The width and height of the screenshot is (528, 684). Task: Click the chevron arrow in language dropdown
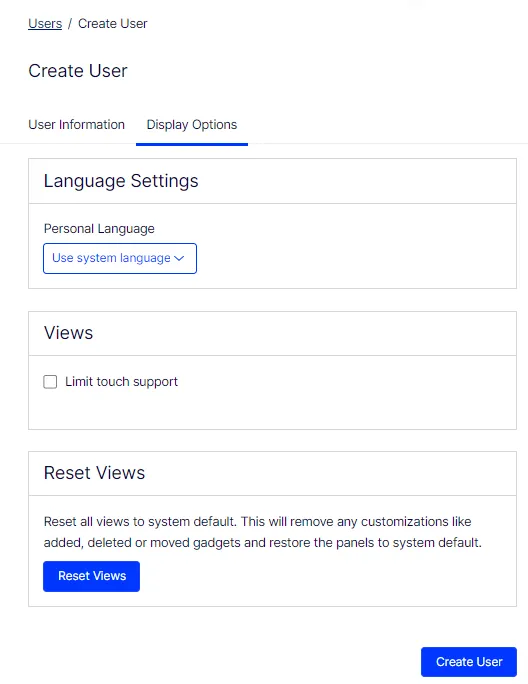click(179, 258)
